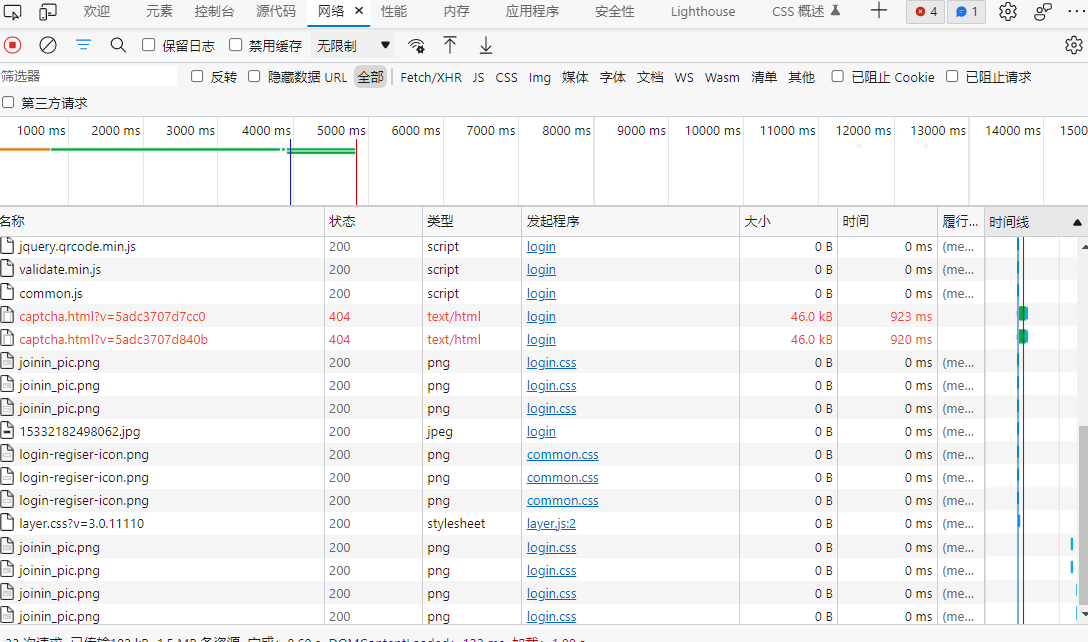Screen dimensions: 1088x642
Task: Open layer.js:2 initiator link
Action: click(551, 523)
